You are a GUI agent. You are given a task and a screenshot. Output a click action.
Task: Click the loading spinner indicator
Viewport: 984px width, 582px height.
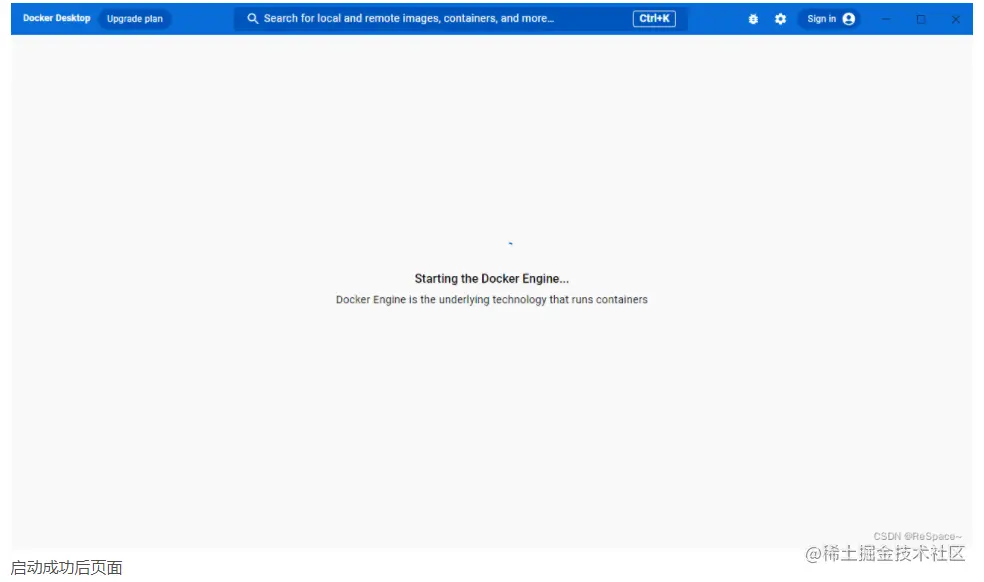510,243
